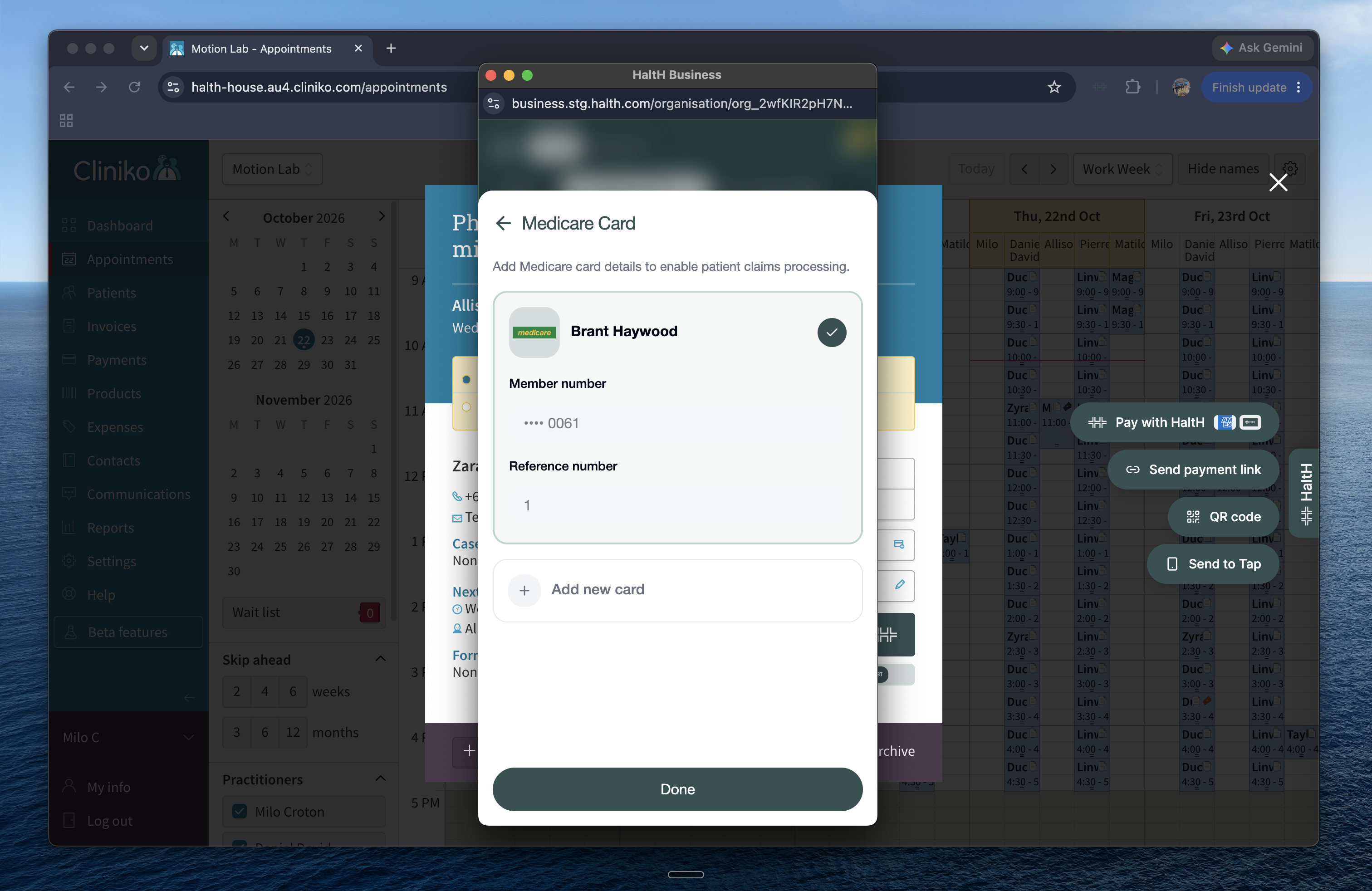Collapse the Skip ahead section
This screenshot has width=1372, height=891.
tap(381, 659)
